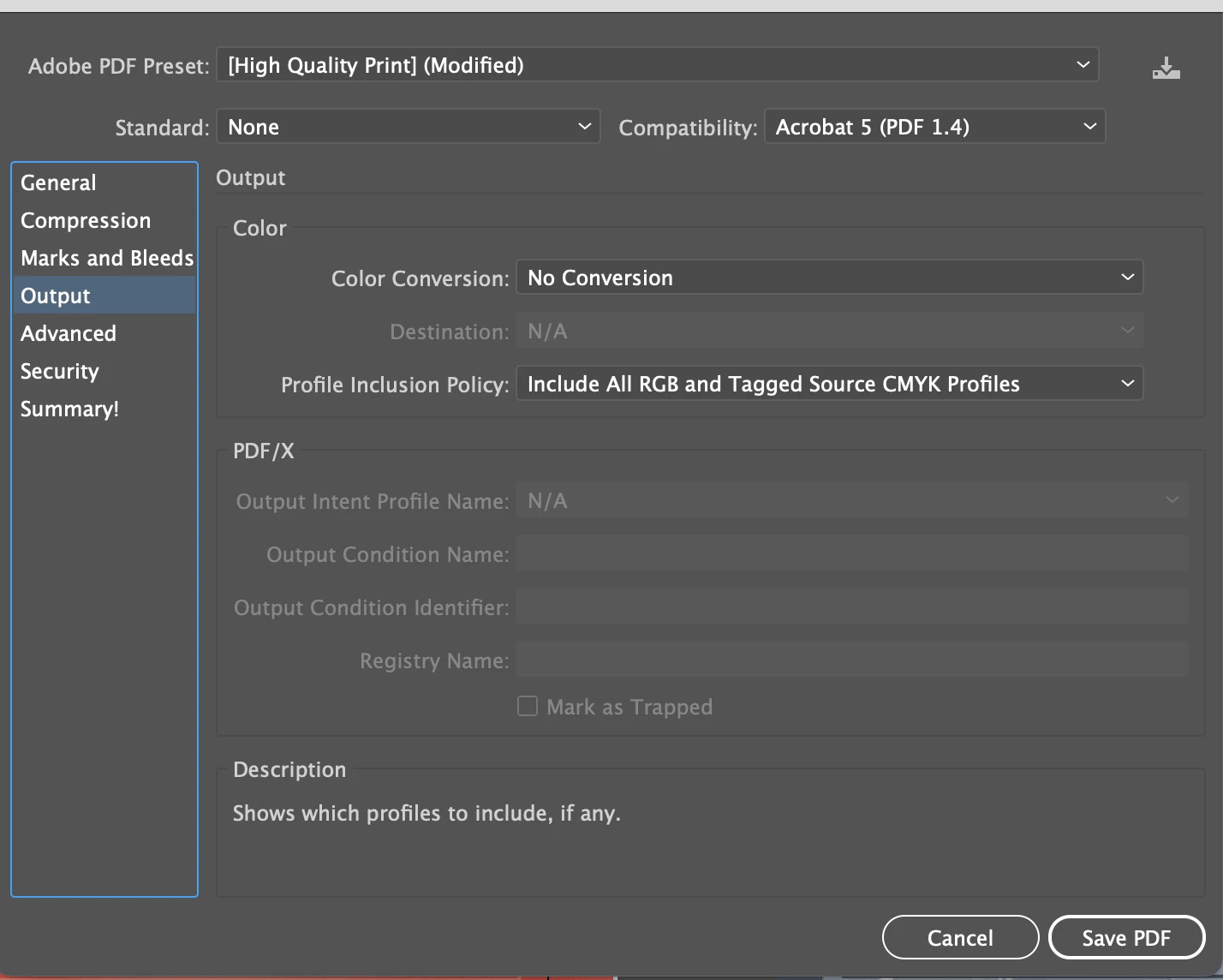Click the 'Registry Name:' label
Viewport: 1223px width, 980px height.
tap(434, 660)
